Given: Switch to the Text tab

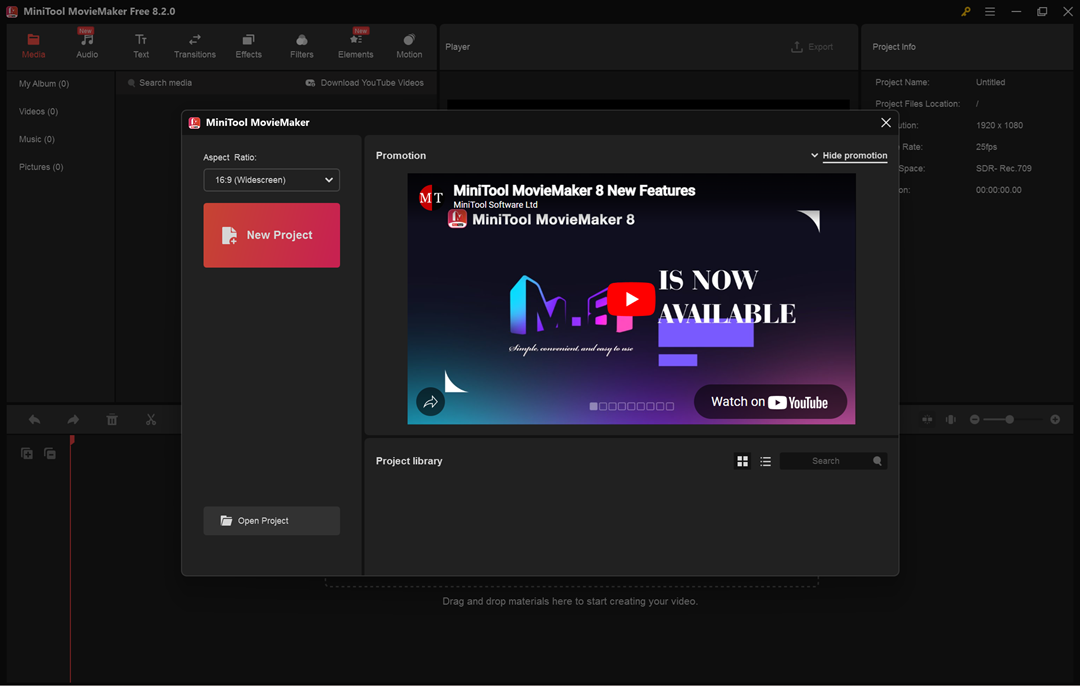Looking at the screenshot, I should point(141,46).
